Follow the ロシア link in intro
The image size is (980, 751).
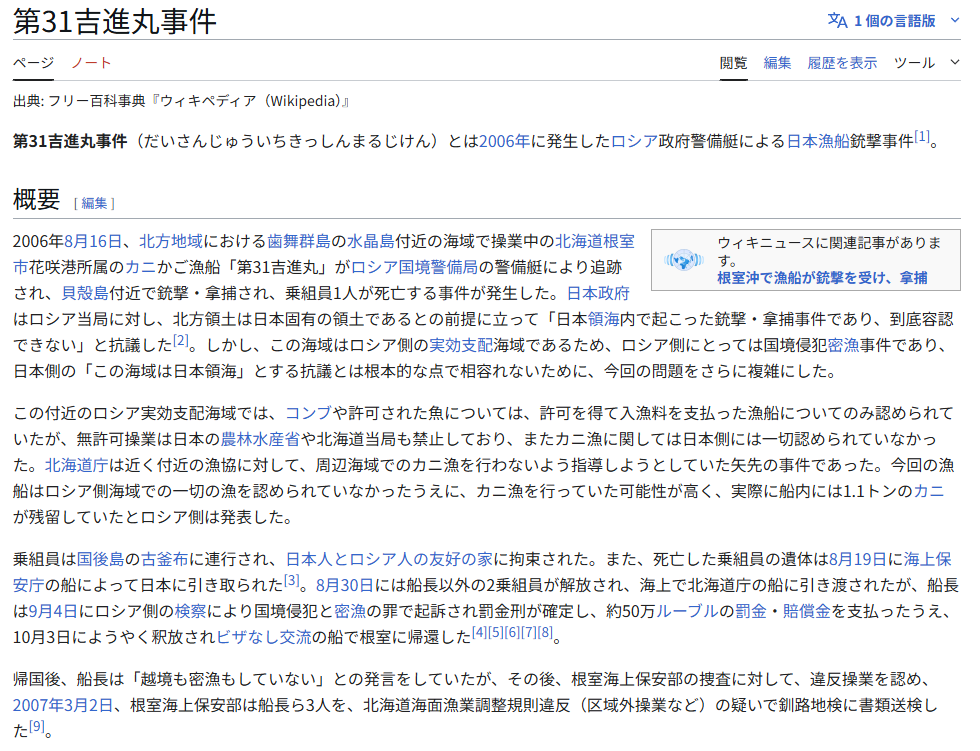634,141
